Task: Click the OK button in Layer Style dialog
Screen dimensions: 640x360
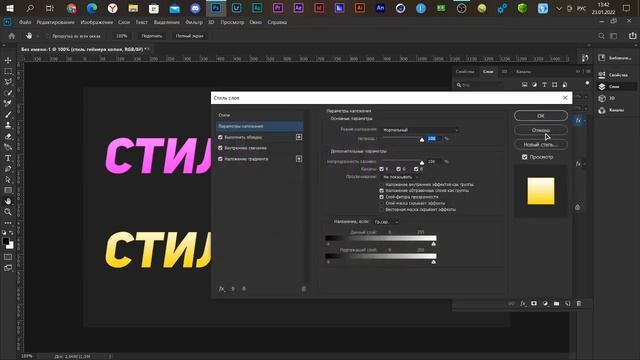Action: click(541, 116)
